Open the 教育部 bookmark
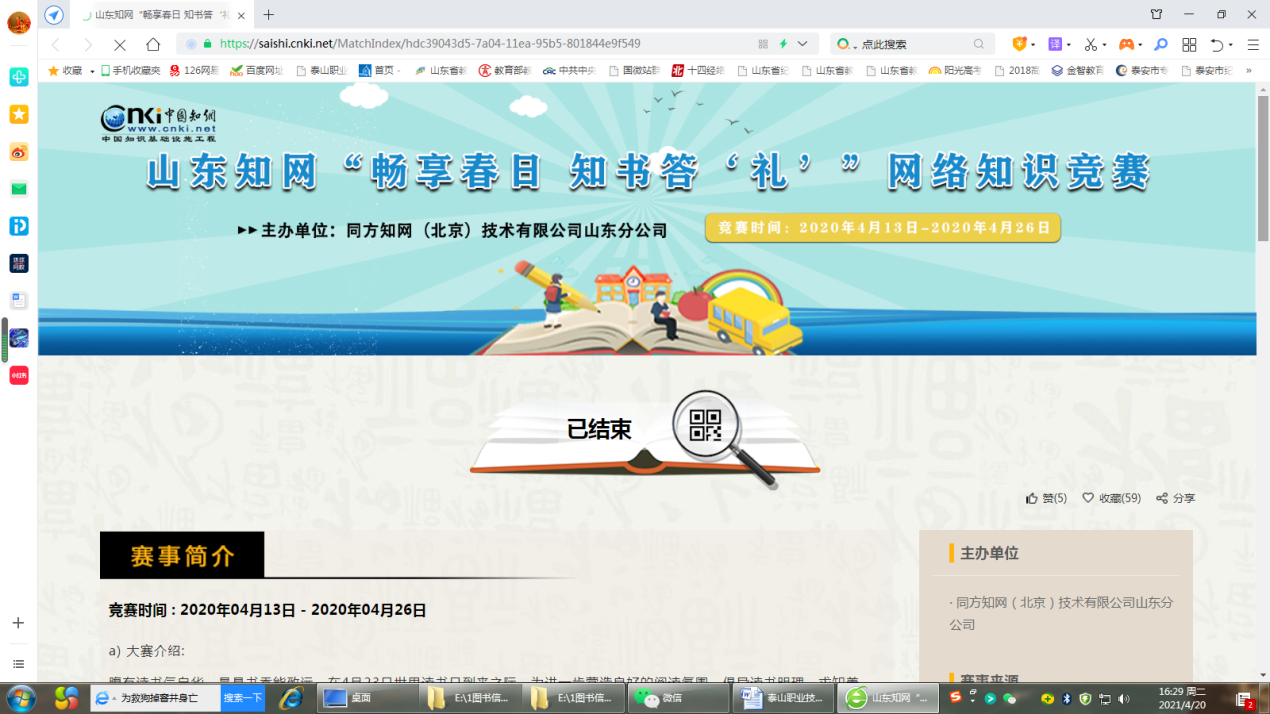1270x714 pixels. 504,71
